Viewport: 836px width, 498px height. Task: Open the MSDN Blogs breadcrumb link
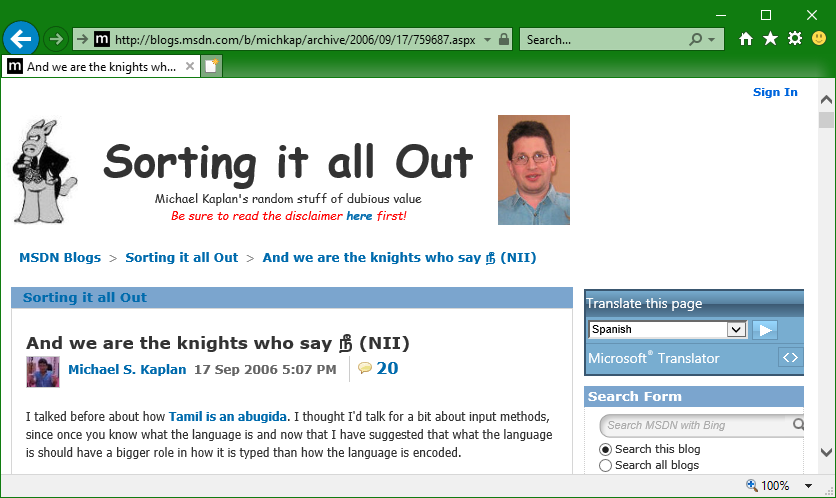coord(60,258)
